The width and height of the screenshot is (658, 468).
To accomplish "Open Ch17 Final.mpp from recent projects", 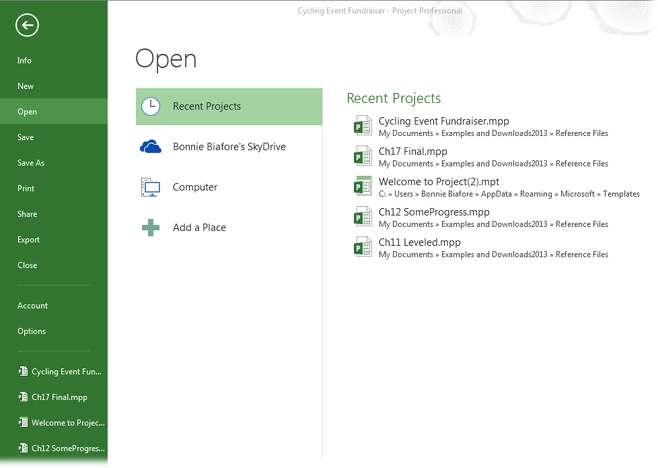I will [x=413, y=151].
